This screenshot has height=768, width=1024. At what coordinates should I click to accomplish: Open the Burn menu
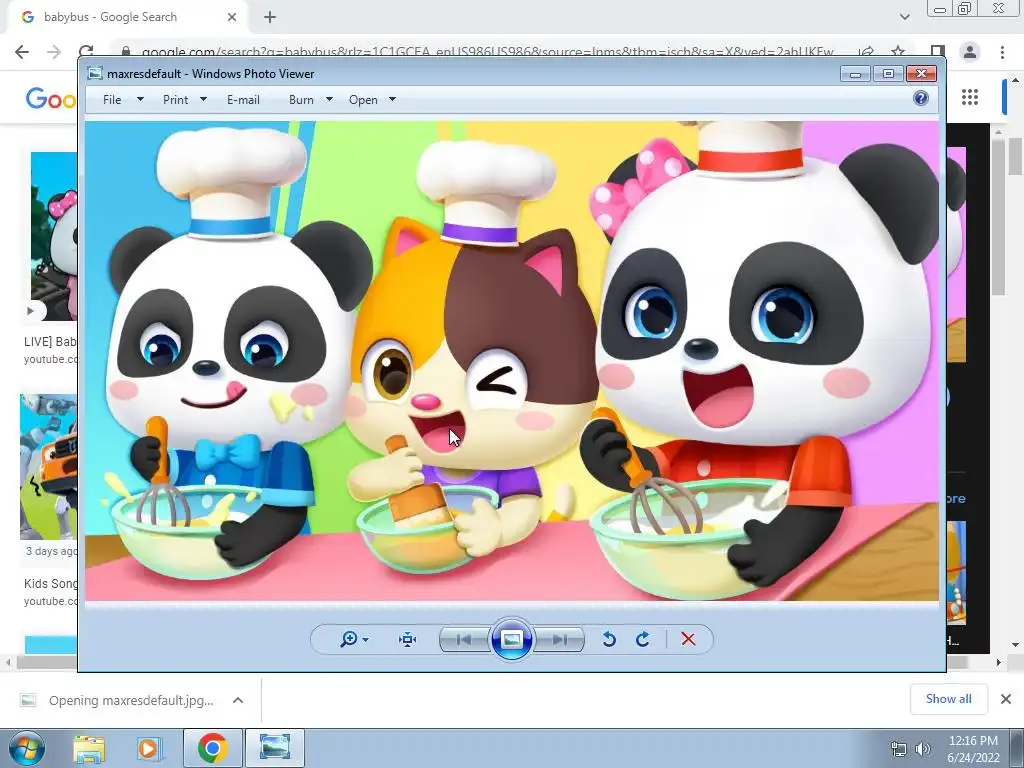(x=301, y=100)
